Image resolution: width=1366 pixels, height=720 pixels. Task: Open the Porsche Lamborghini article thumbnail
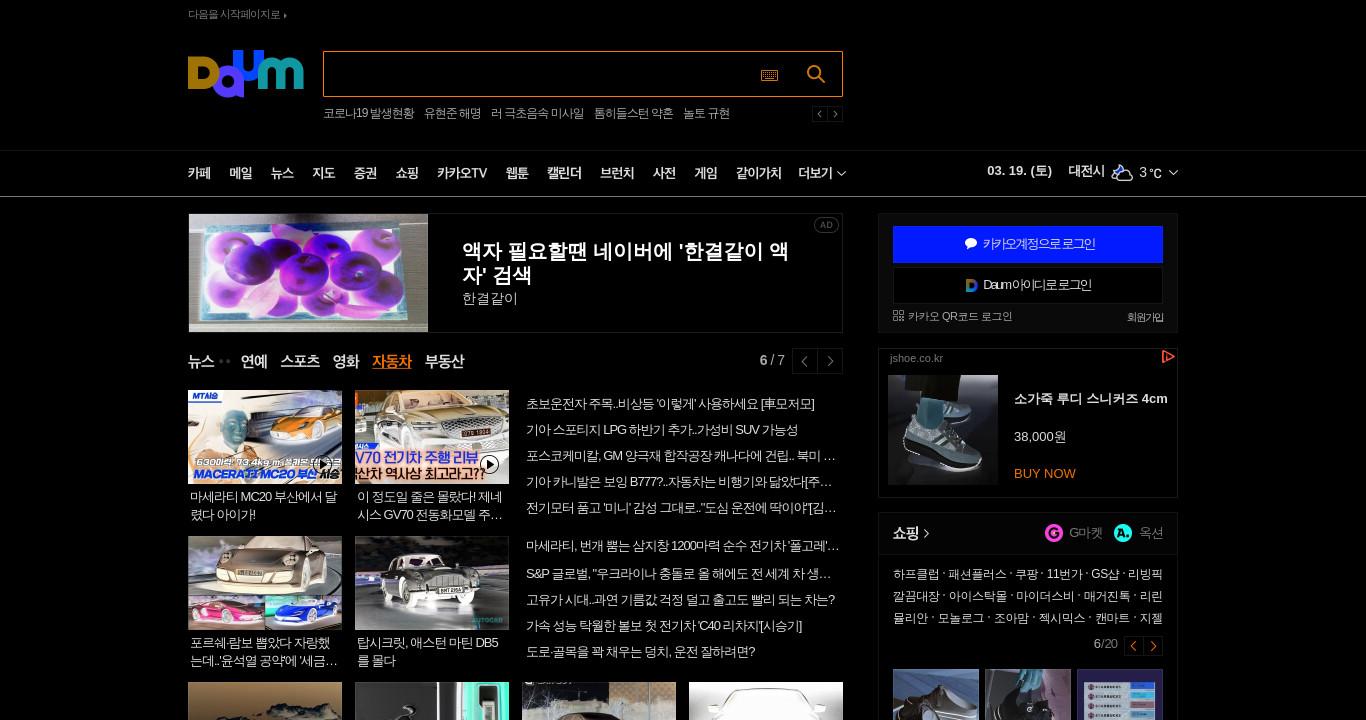[265, 583]
